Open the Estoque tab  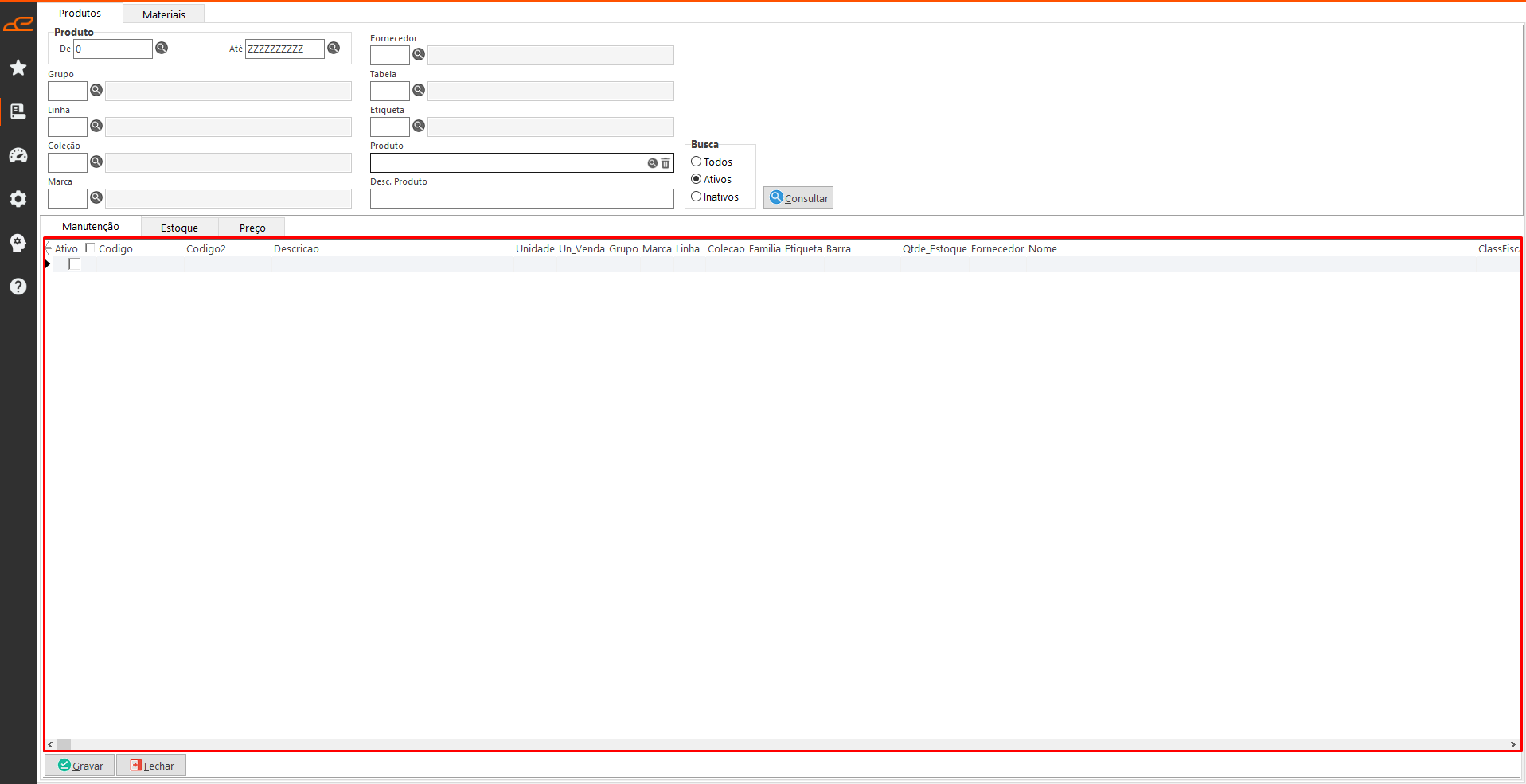[179, 228]
